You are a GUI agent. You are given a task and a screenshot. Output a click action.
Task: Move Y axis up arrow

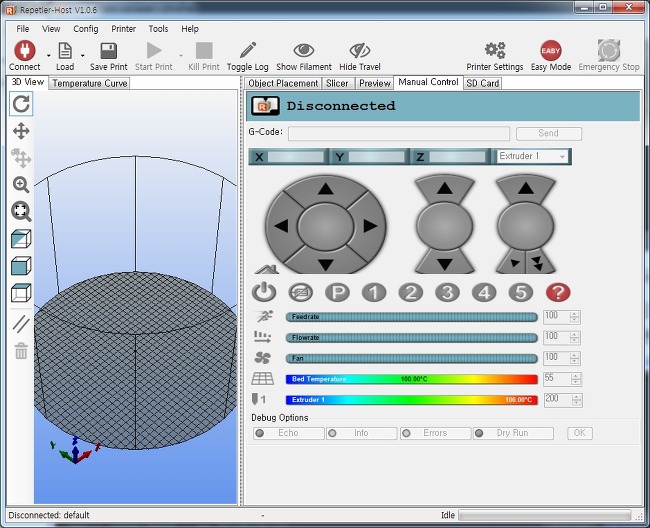pyautogui.click(x=326, y=189)
